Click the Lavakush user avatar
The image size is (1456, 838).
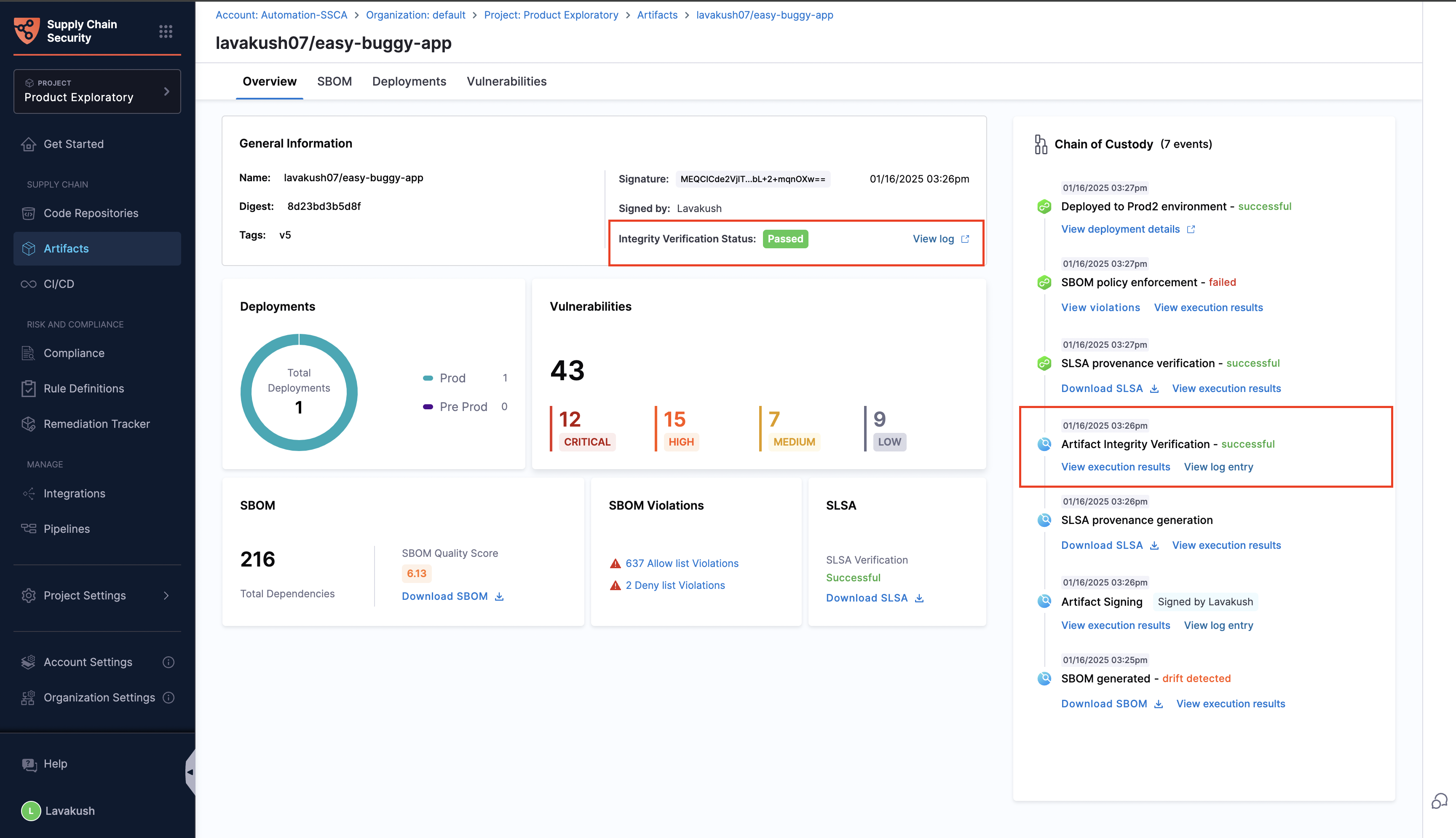(31, 810)
